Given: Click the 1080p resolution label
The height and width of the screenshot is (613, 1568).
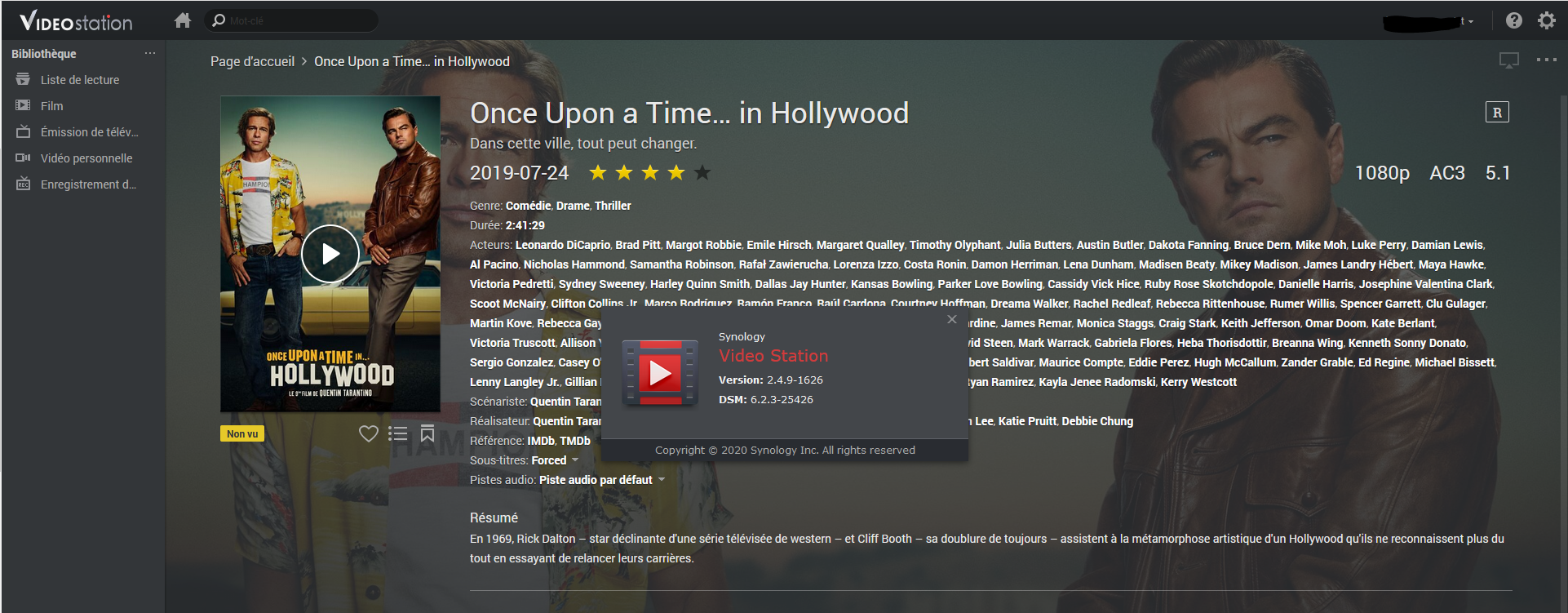Looking at the screenshot, I should [1382, 173].
